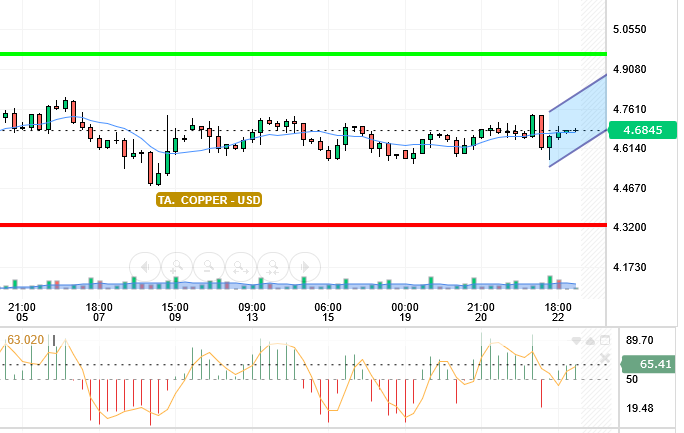This screenshot has width=684, height=433.
Task: Click the scroll-to-chart-start arrow button
Action: 145,266
